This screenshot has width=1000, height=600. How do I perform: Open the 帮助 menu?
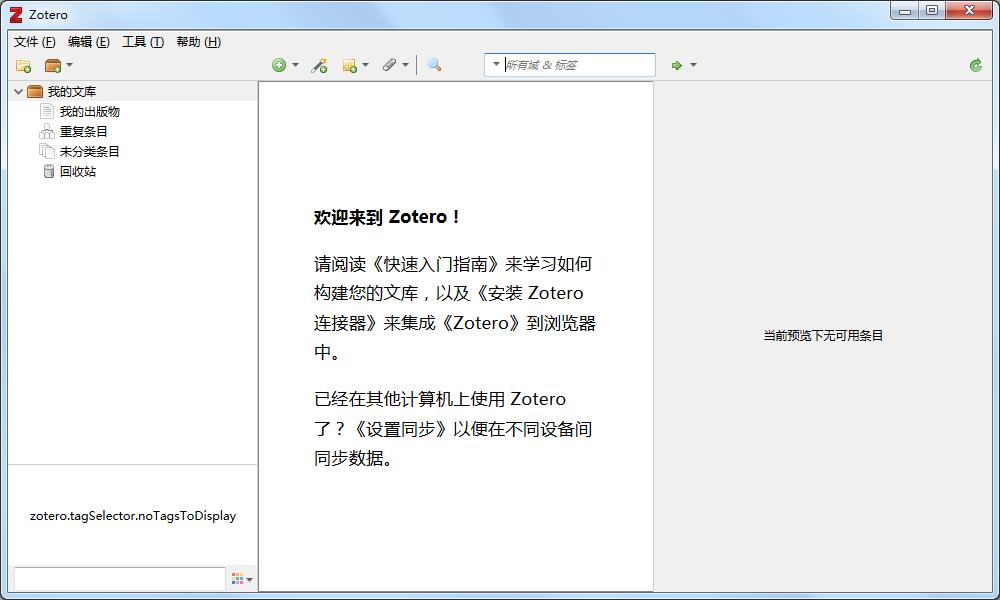[197, 42]
